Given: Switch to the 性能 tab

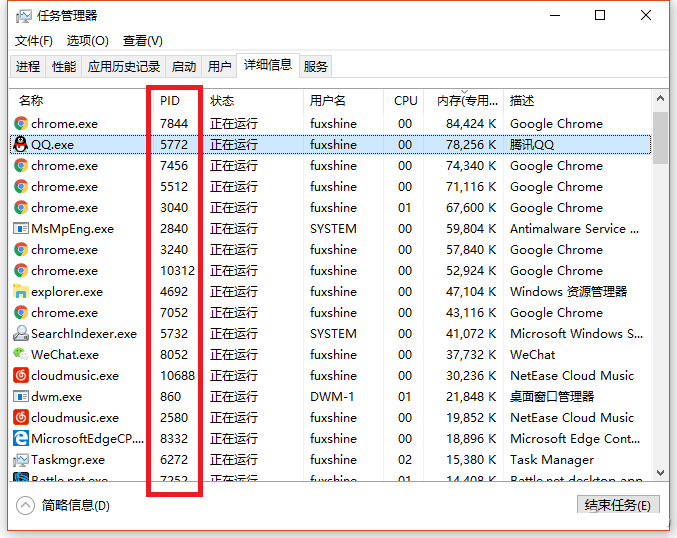Looking at the screenshot, I should (x=64, y=66).
